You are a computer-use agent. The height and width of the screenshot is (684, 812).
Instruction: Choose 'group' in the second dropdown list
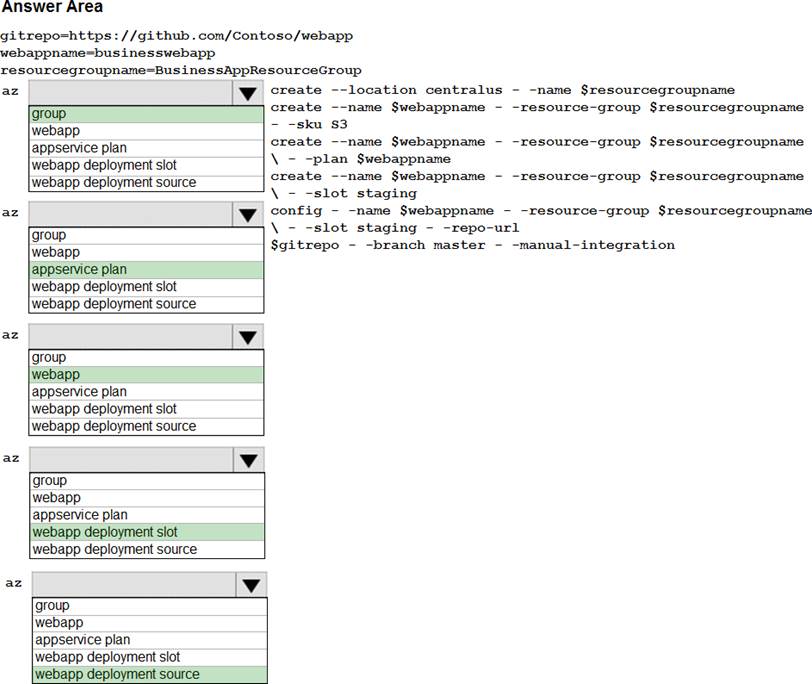(146, 235)
